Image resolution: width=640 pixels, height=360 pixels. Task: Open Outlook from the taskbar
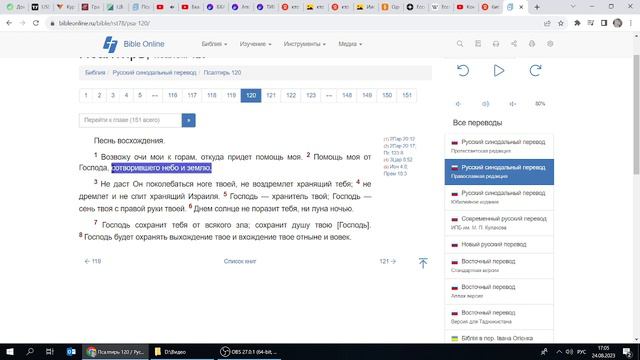(71, 352)
